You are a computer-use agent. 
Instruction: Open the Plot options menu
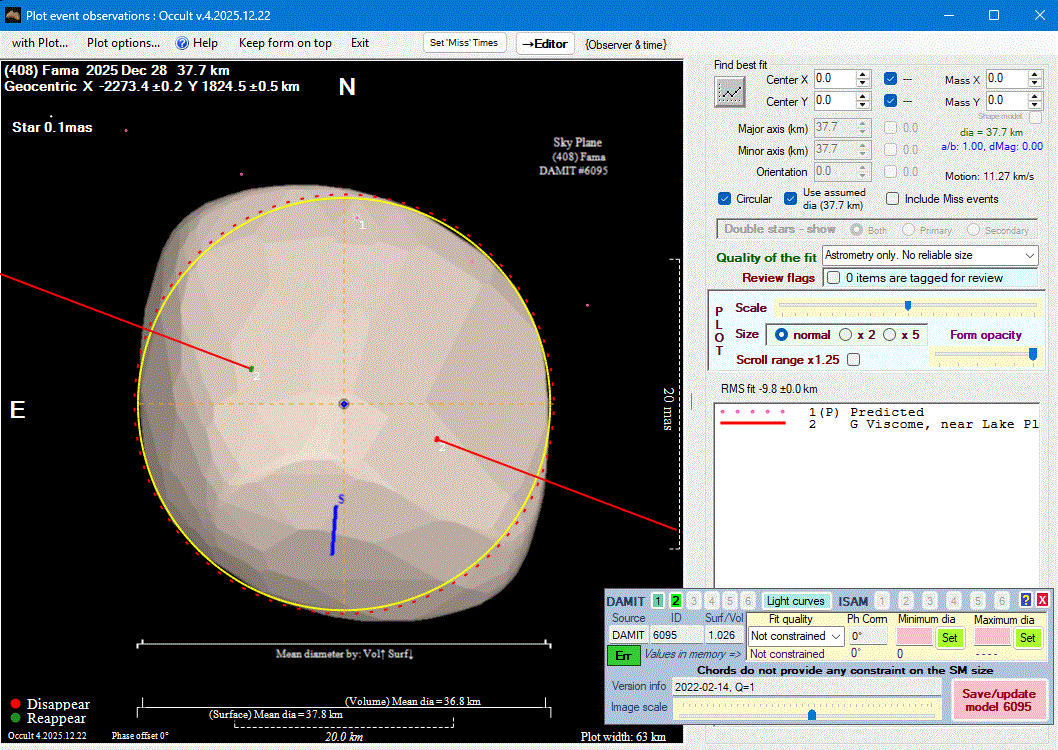tap(123, 43)
